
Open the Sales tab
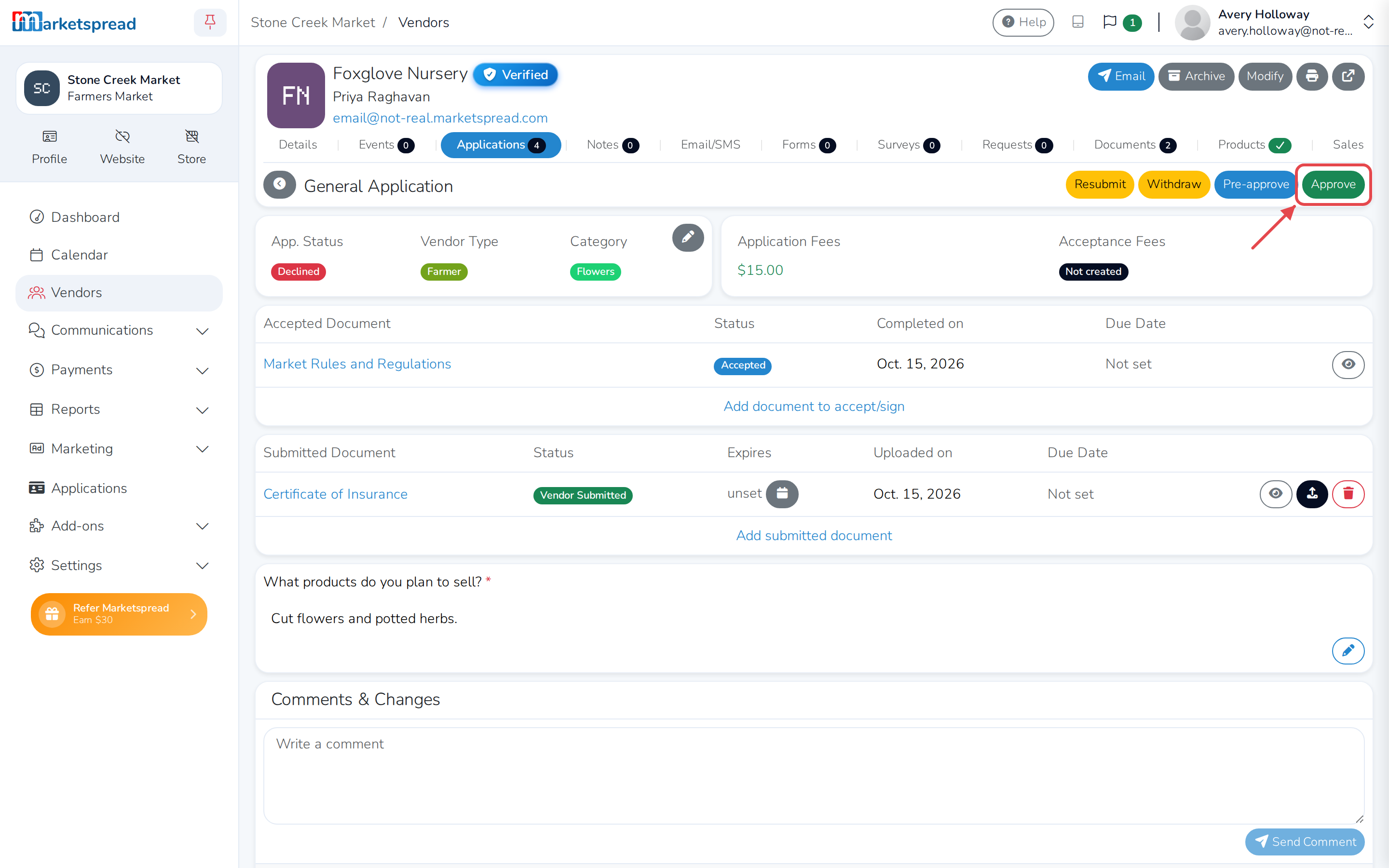click(1348, 145)
